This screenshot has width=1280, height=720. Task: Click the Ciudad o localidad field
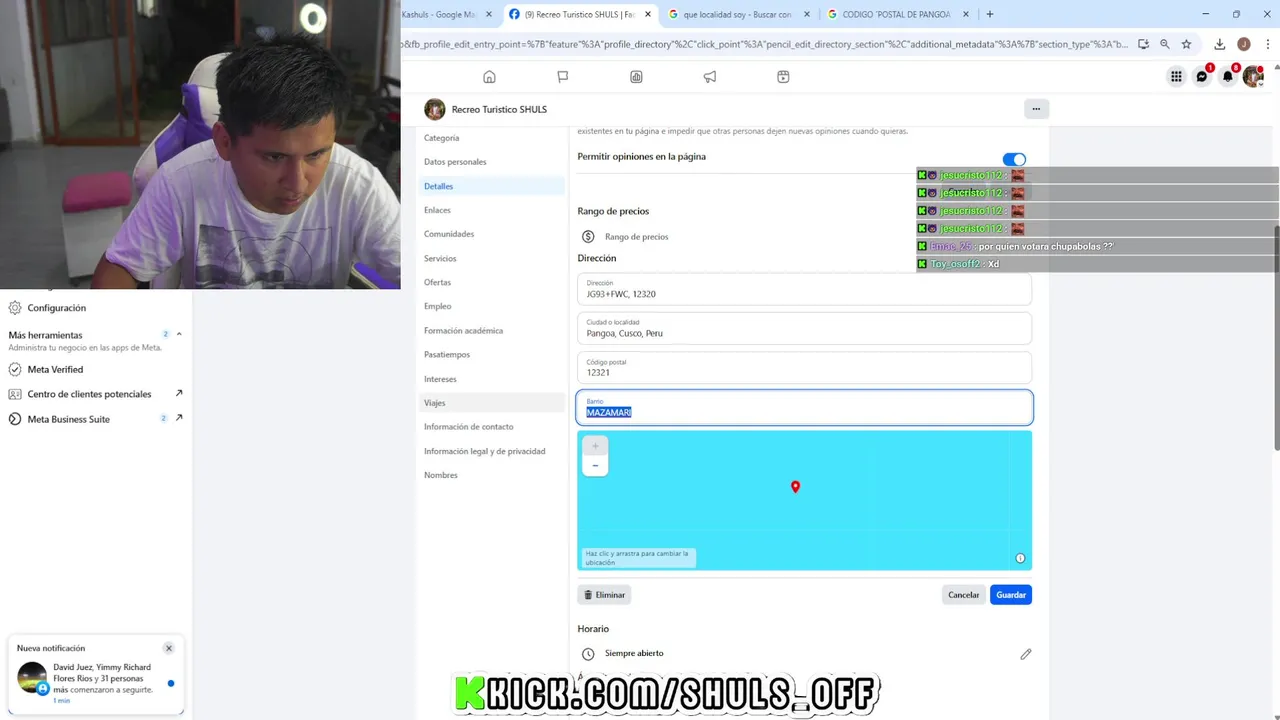[804, 328]
